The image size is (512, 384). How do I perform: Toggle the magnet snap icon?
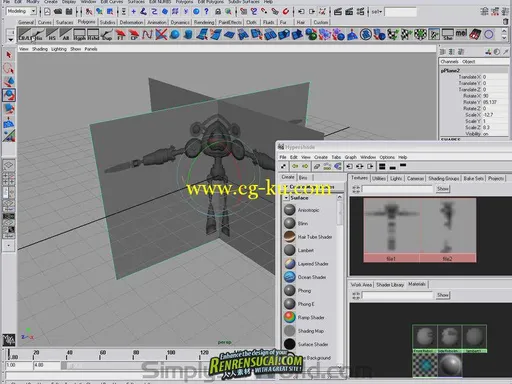(286, 12)
